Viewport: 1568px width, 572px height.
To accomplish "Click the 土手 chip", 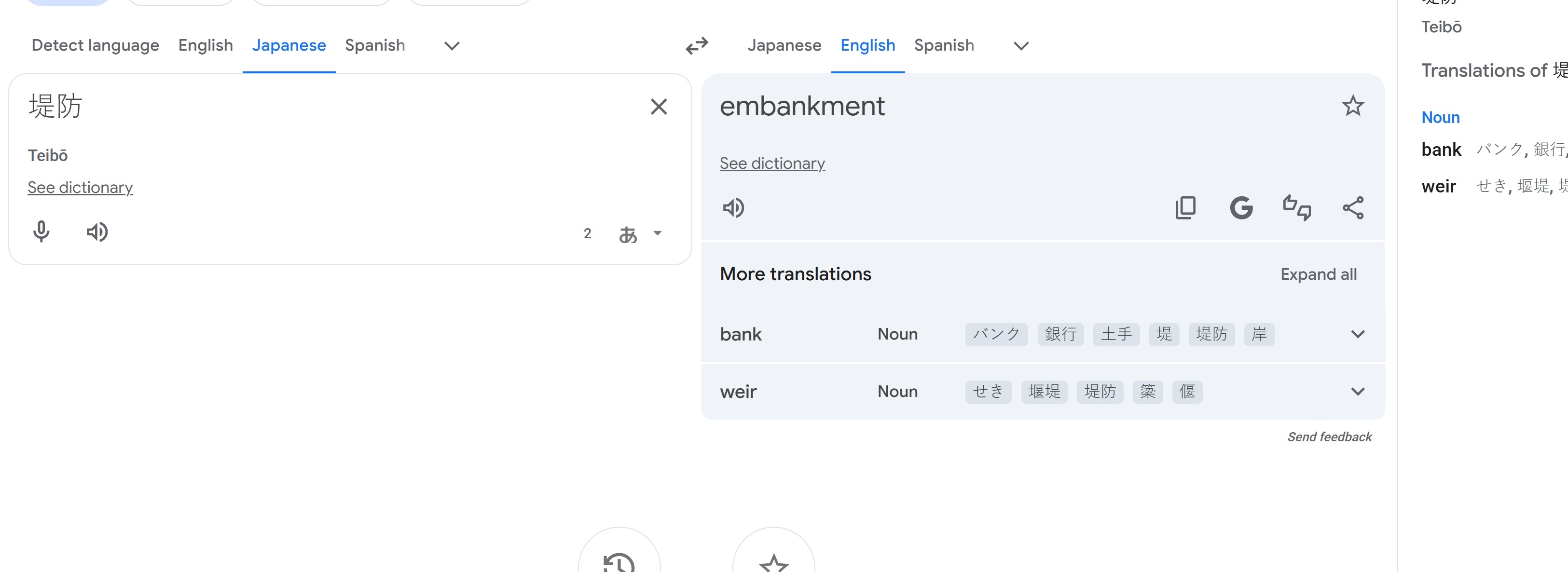I will (x=1116, y=334).
